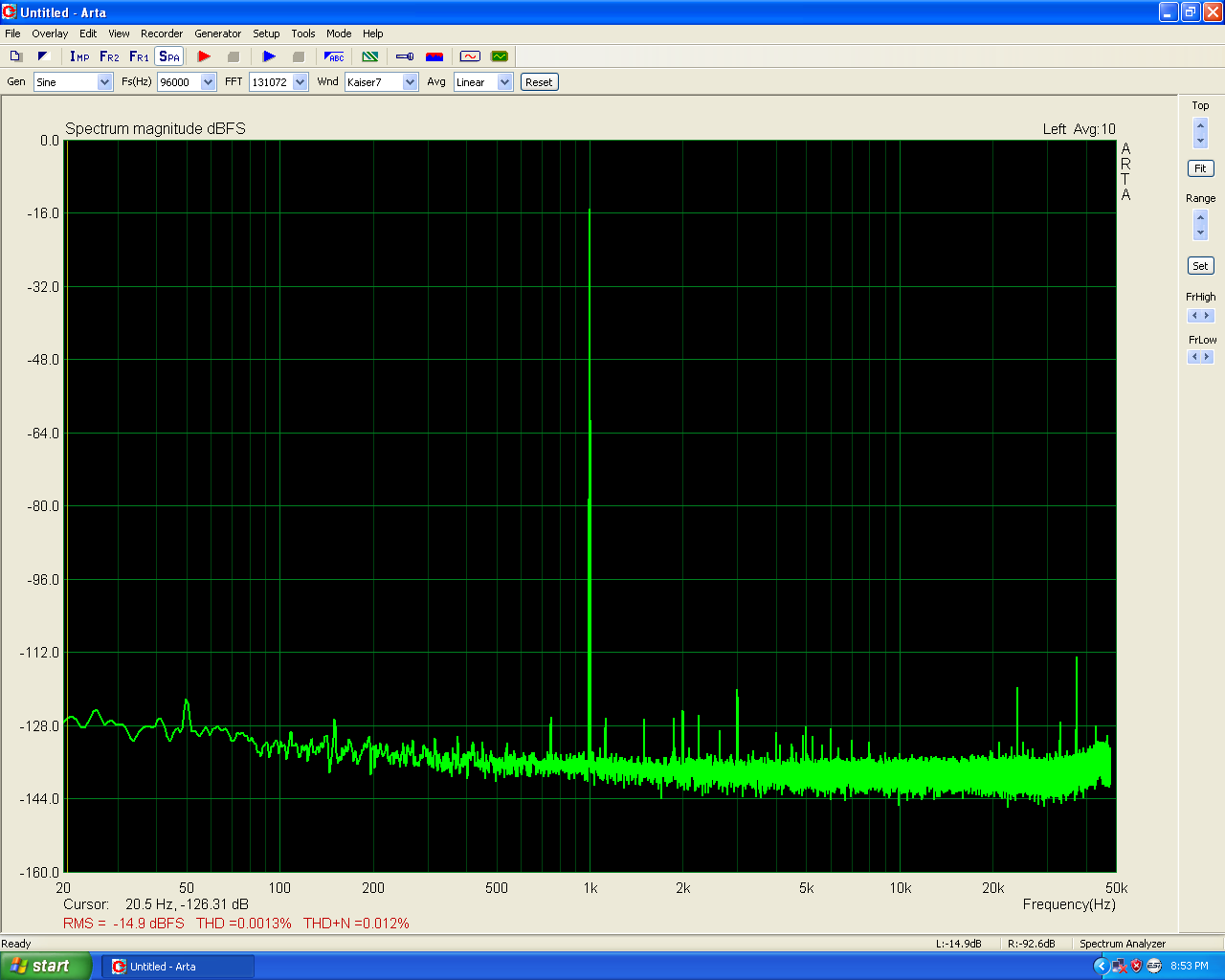
Task: Open the Generator menu
Action: 218,33
